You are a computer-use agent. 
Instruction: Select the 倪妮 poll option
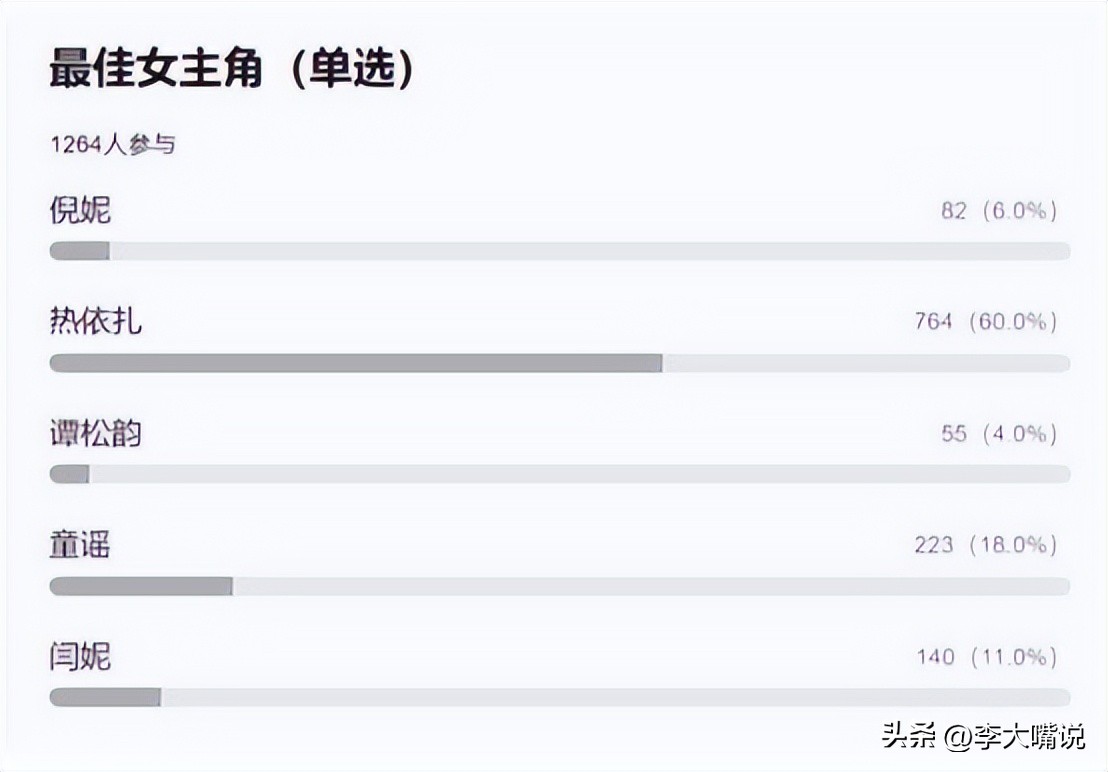coord(81,210)
